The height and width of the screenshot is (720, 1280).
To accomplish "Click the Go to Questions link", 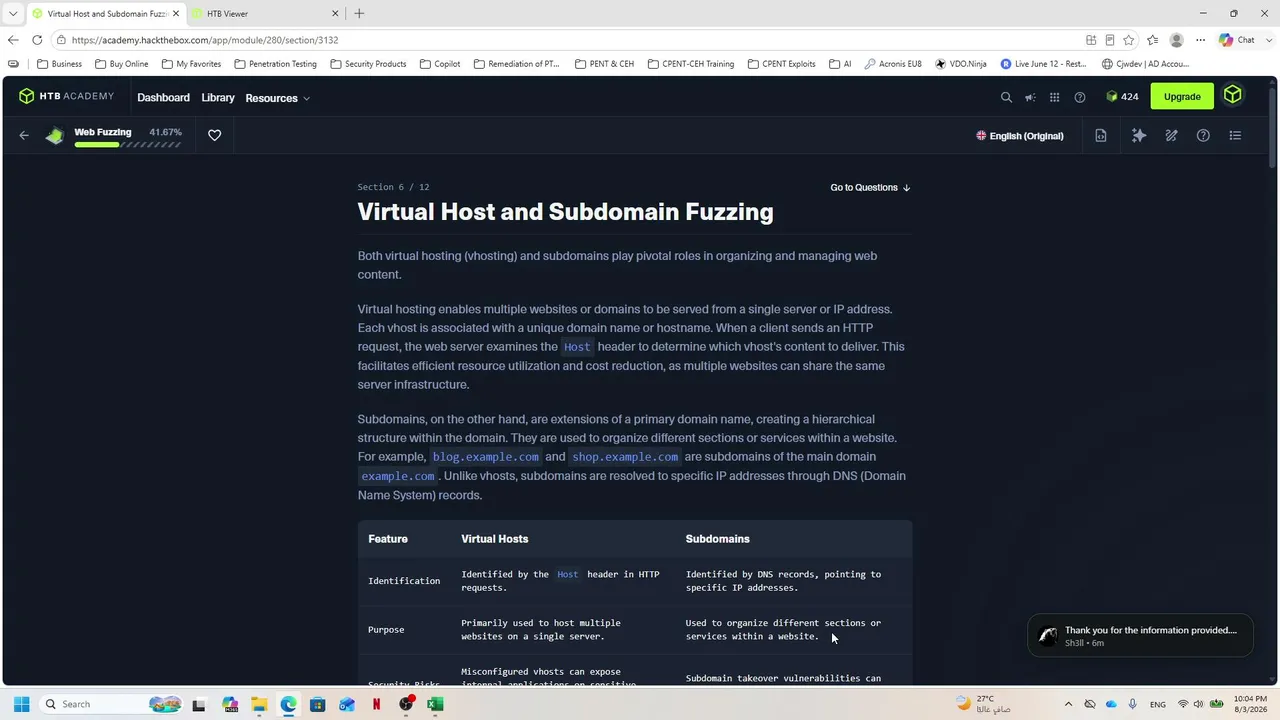I will 870,187.
